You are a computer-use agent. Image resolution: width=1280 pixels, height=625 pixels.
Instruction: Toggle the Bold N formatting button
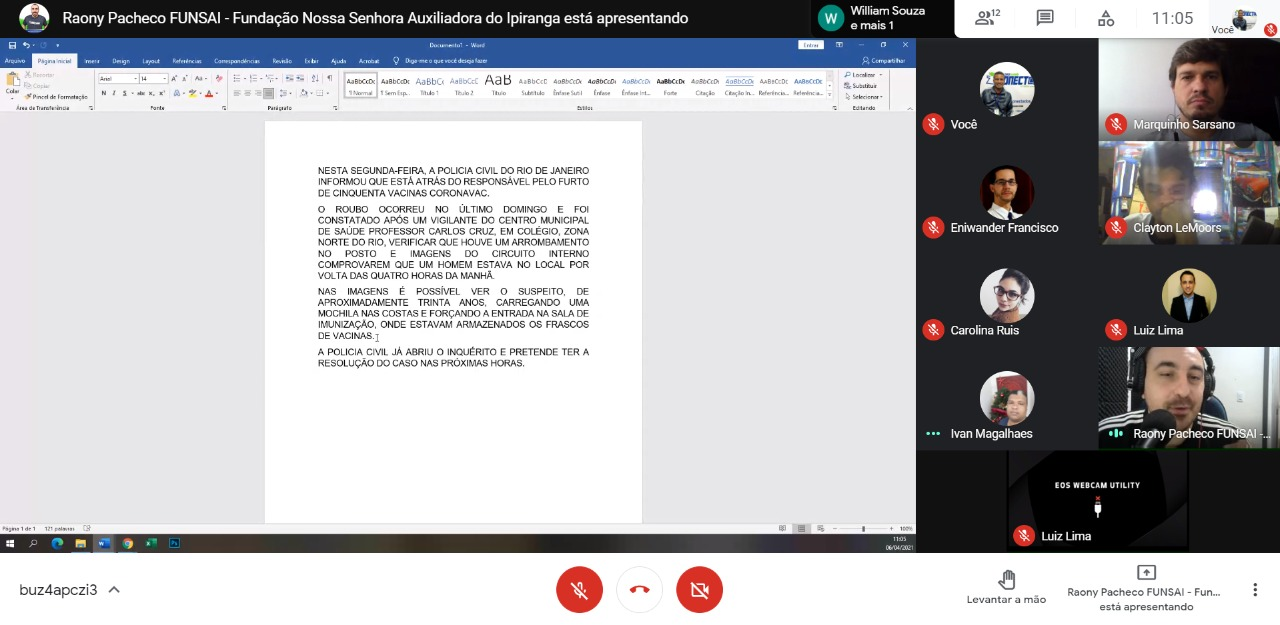point(104,93)
